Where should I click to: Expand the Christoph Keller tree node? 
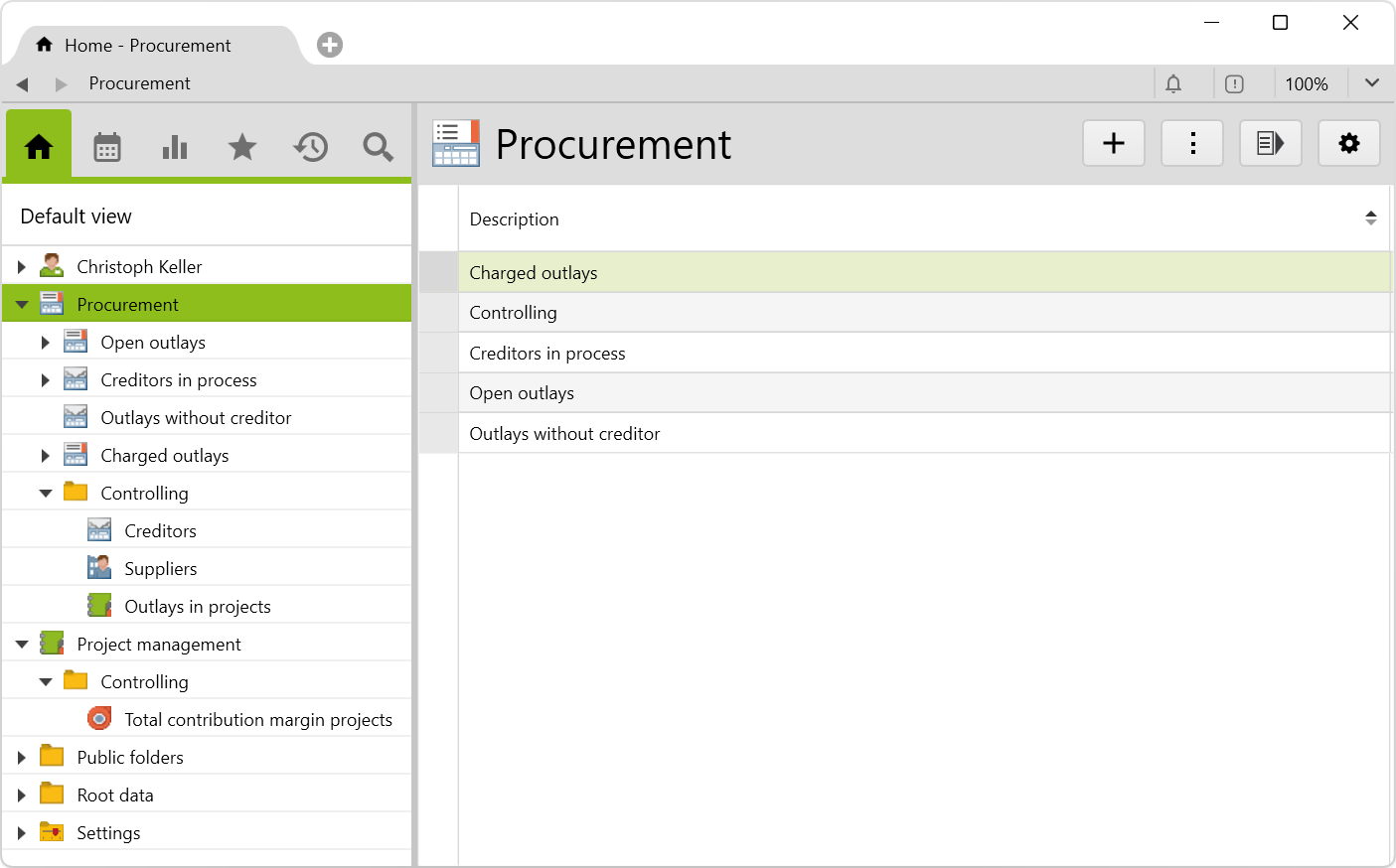coord(22,267)
